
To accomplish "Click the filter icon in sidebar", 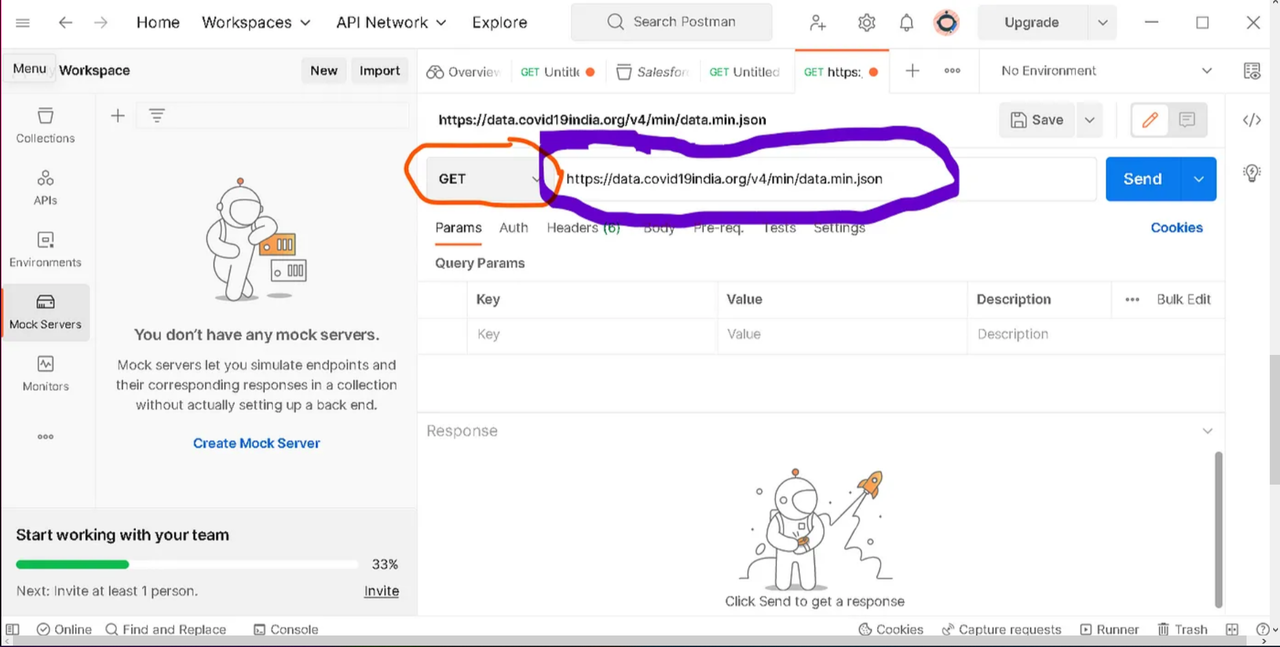I will (156, 116).
